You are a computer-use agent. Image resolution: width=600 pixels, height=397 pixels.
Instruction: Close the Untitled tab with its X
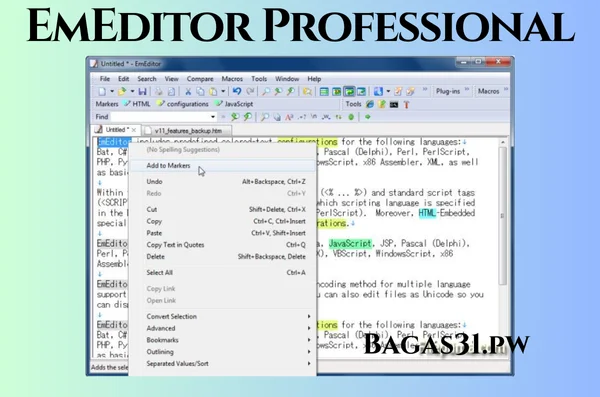tap(134, 130)
